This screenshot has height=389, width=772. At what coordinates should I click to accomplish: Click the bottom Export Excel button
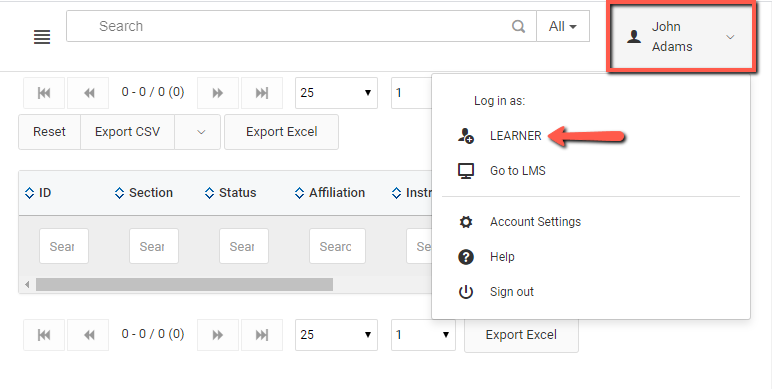[521, 335]
